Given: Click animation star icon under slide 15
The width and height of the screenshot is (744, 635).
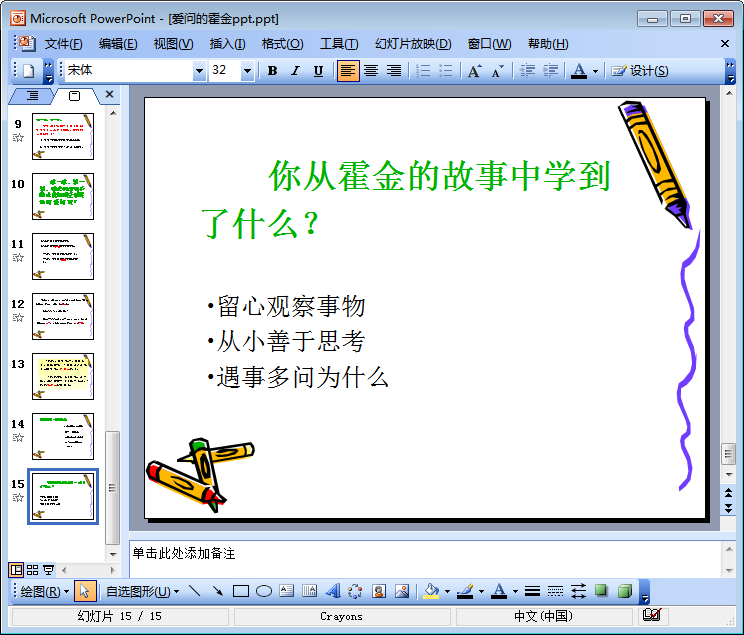Looking at the screenshot, I should 18,498.
